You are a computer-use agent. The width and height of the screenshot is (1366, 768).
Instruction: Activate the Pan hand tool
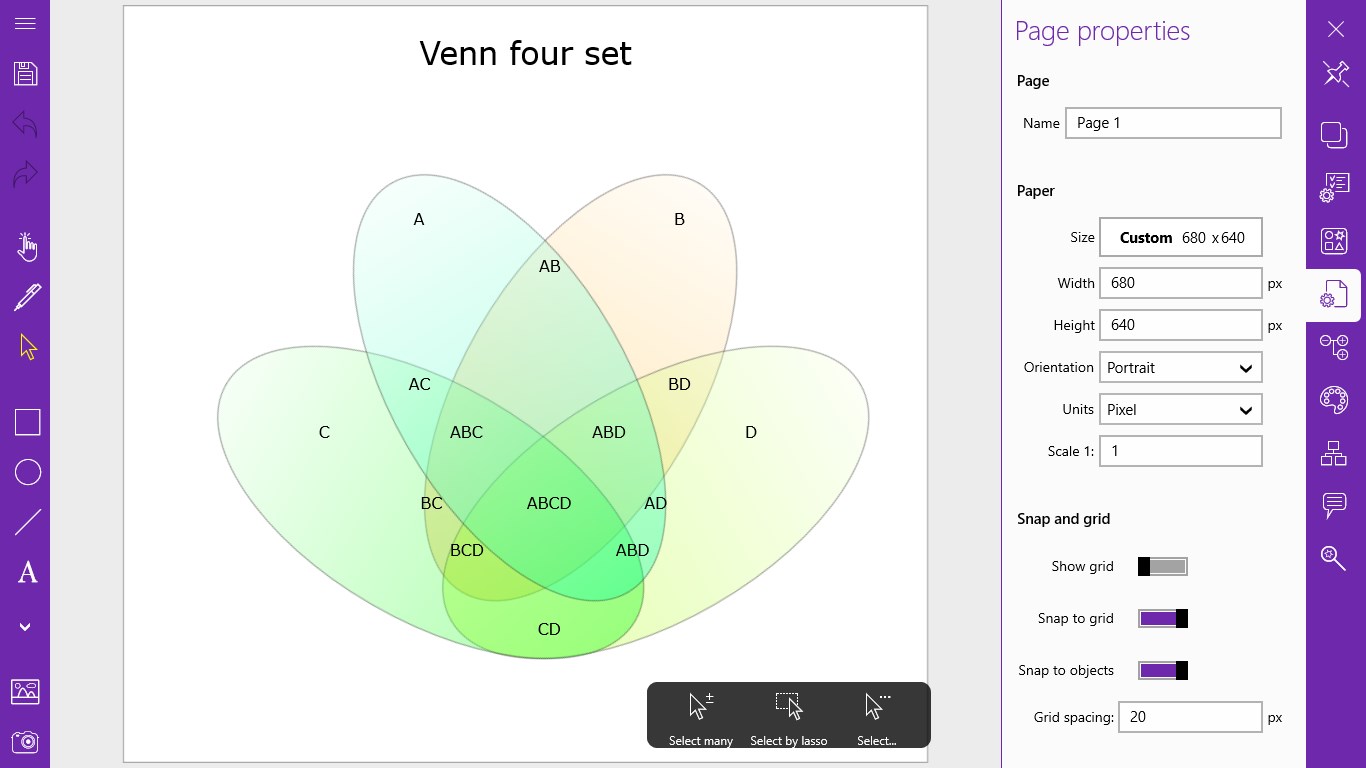[x=27, y=247]
